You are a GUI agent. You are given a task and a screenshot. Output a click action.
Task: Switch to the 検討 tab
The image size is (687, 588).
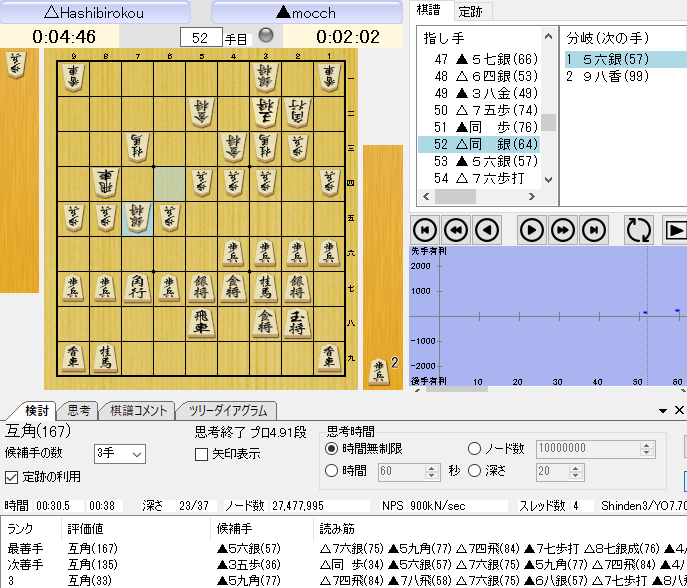pyautogui.click(x=37, y=411)
